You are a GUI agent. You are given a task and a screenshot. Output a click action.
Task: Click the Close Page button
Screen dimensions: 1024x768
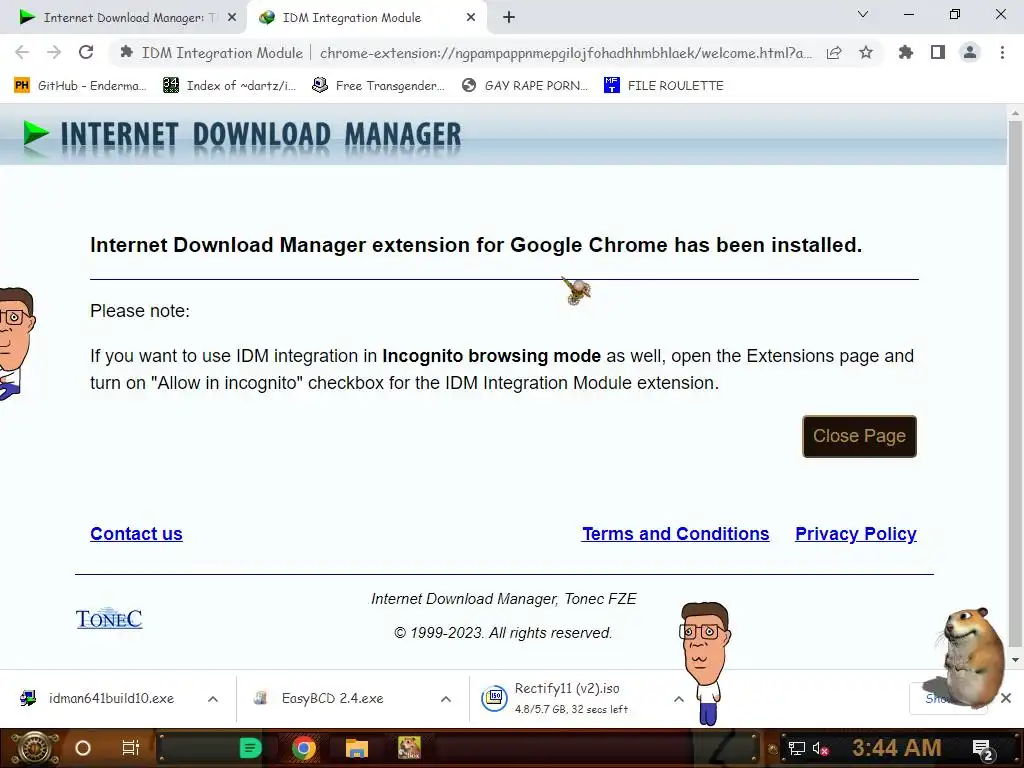[x=859, y=436]
